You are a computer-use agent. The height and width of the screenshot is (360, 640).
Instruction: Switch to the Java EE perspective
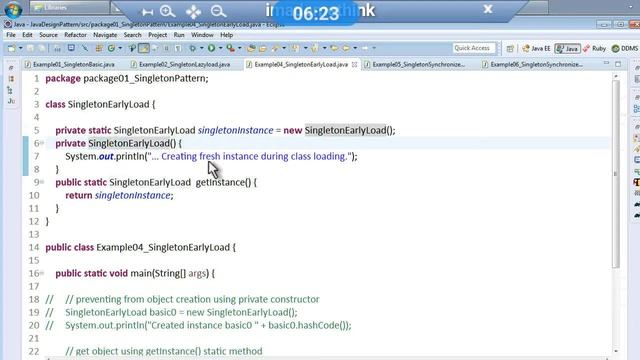pos(536,49)
